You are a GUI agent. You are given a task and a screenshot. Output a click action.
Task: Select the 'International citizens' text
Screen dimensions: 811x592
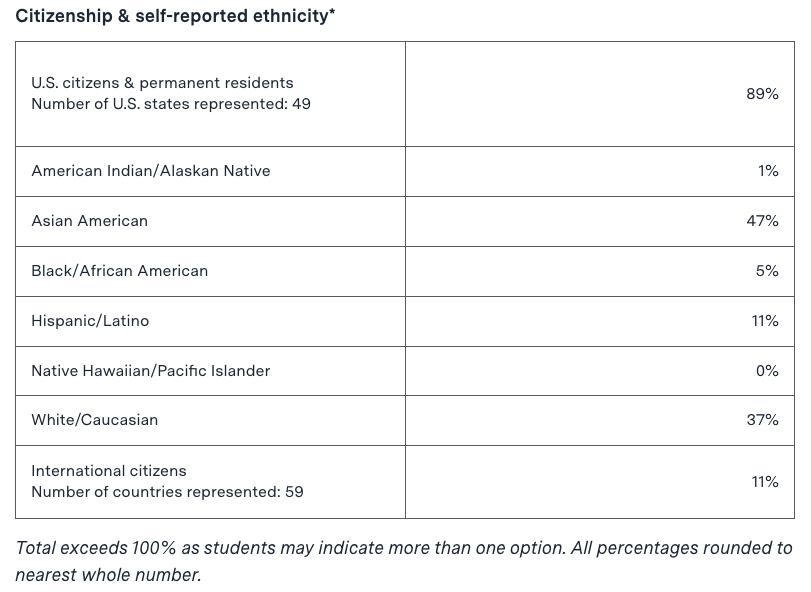[x=109, y=471]
